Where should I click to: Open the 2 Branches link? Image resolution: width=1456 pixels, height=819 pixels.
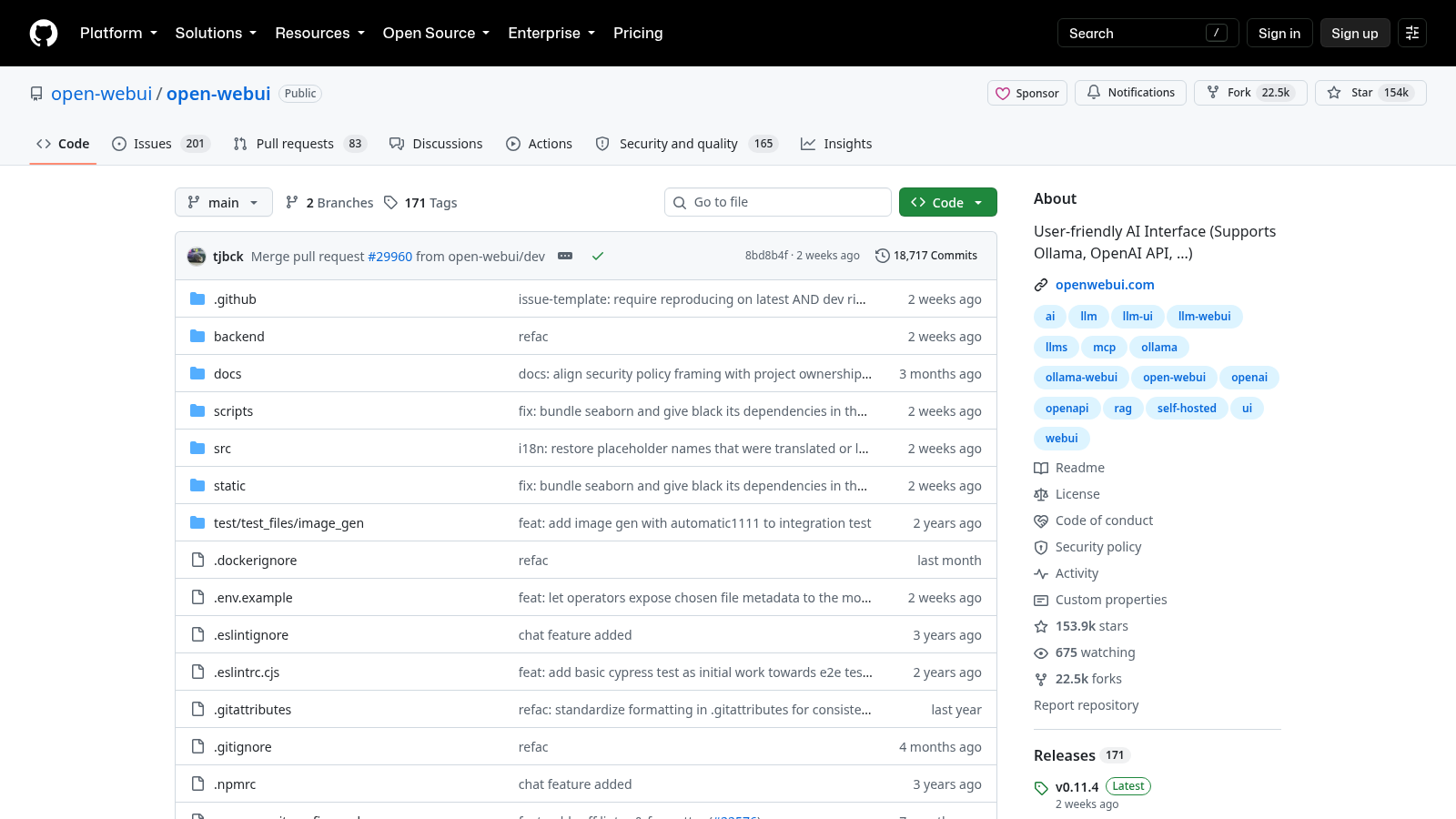click(329, 202)
